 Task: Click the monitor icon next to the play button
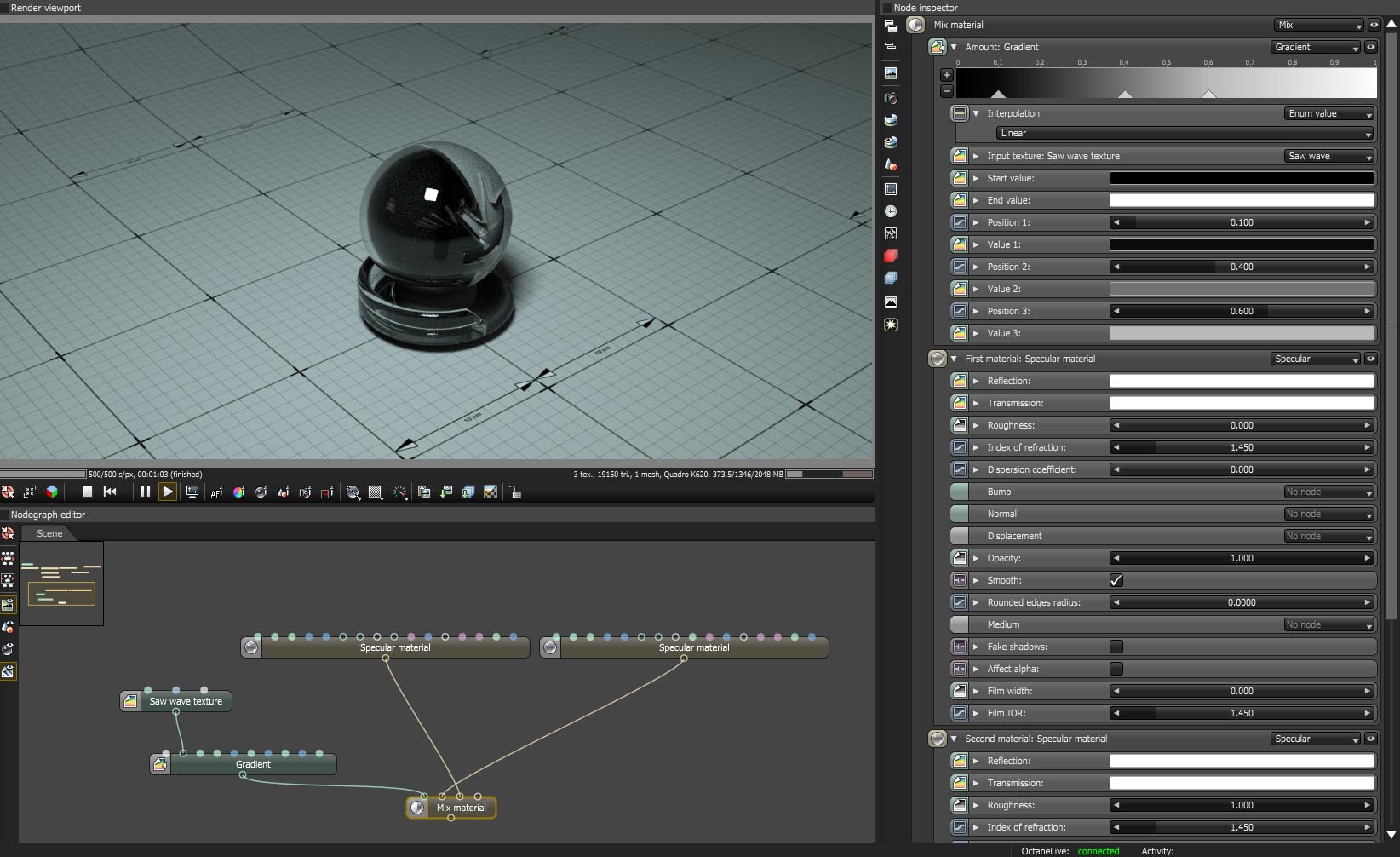(x=192, y=492)
